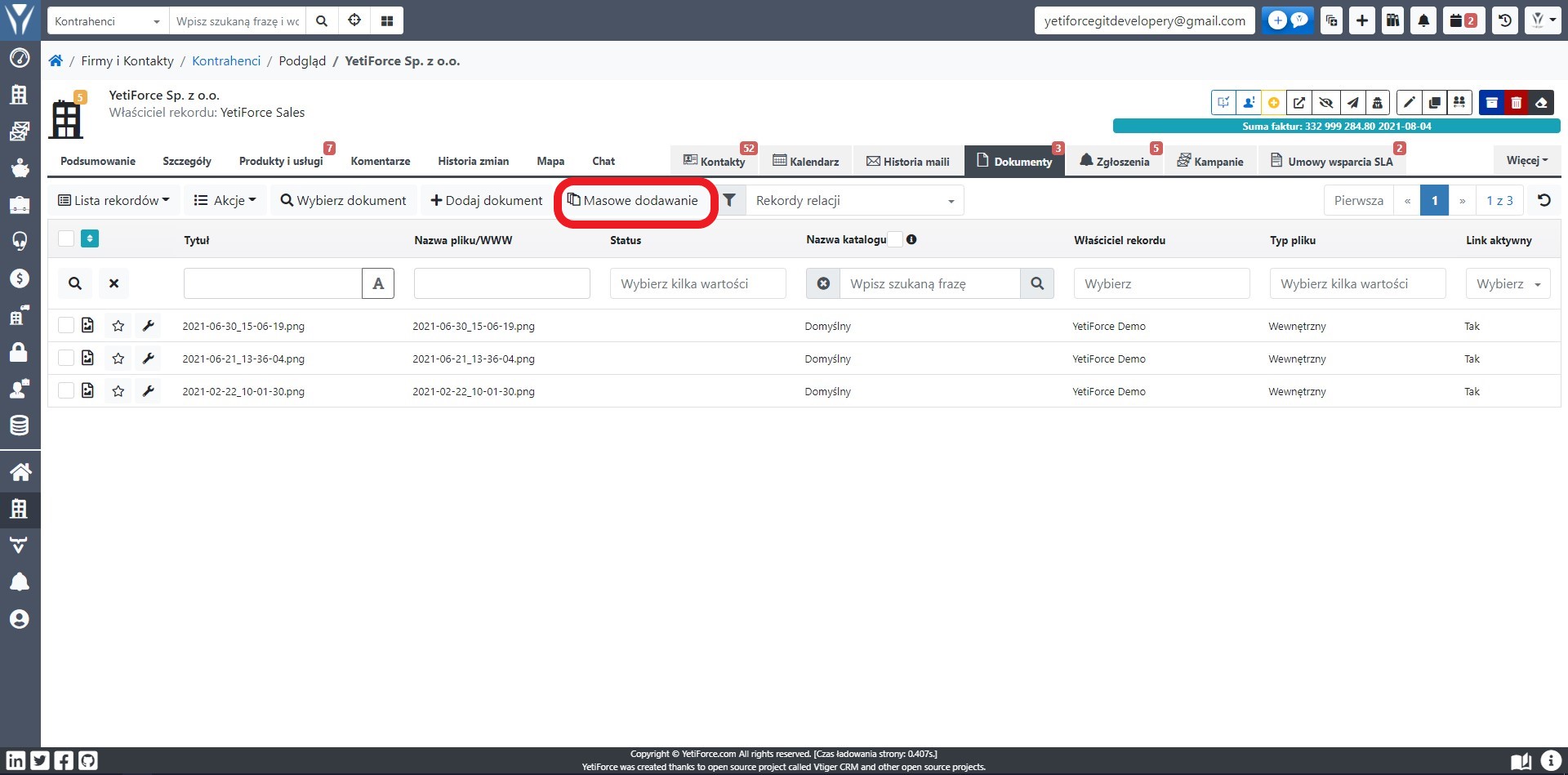Click the blue archive record icon

[1492, 102]
